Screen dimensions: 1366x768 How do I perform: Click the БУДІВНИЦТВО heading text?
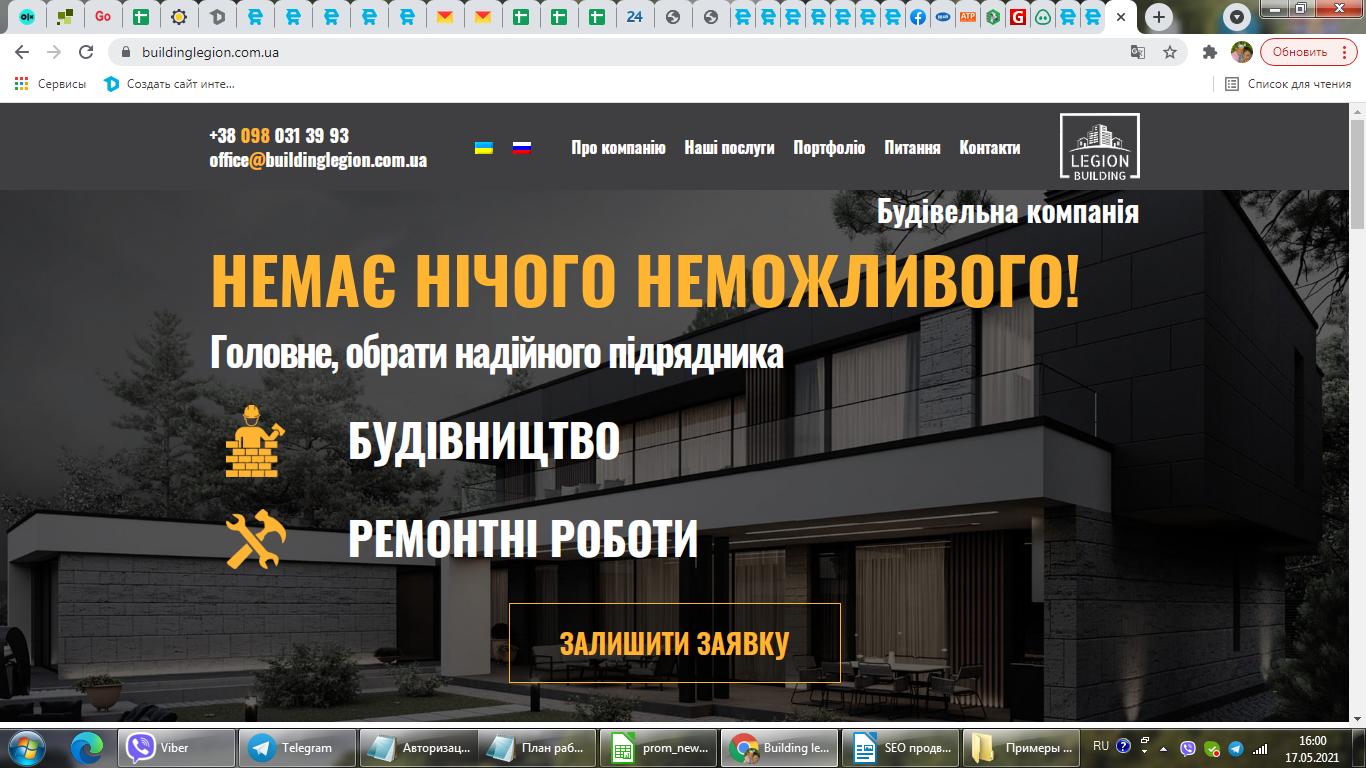[x=484, y=441]
